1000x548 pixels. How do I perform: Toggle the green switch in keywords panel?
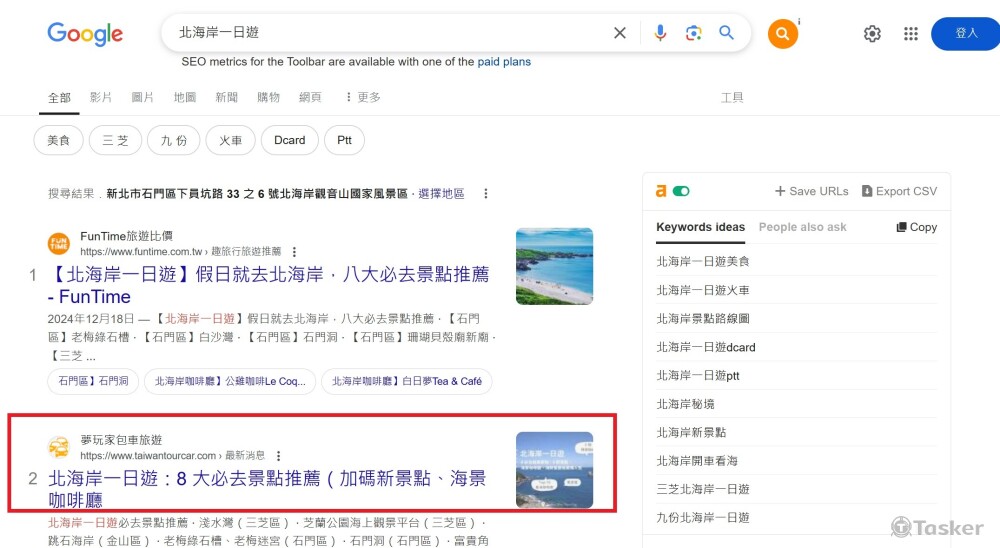[x=682, y=191]
